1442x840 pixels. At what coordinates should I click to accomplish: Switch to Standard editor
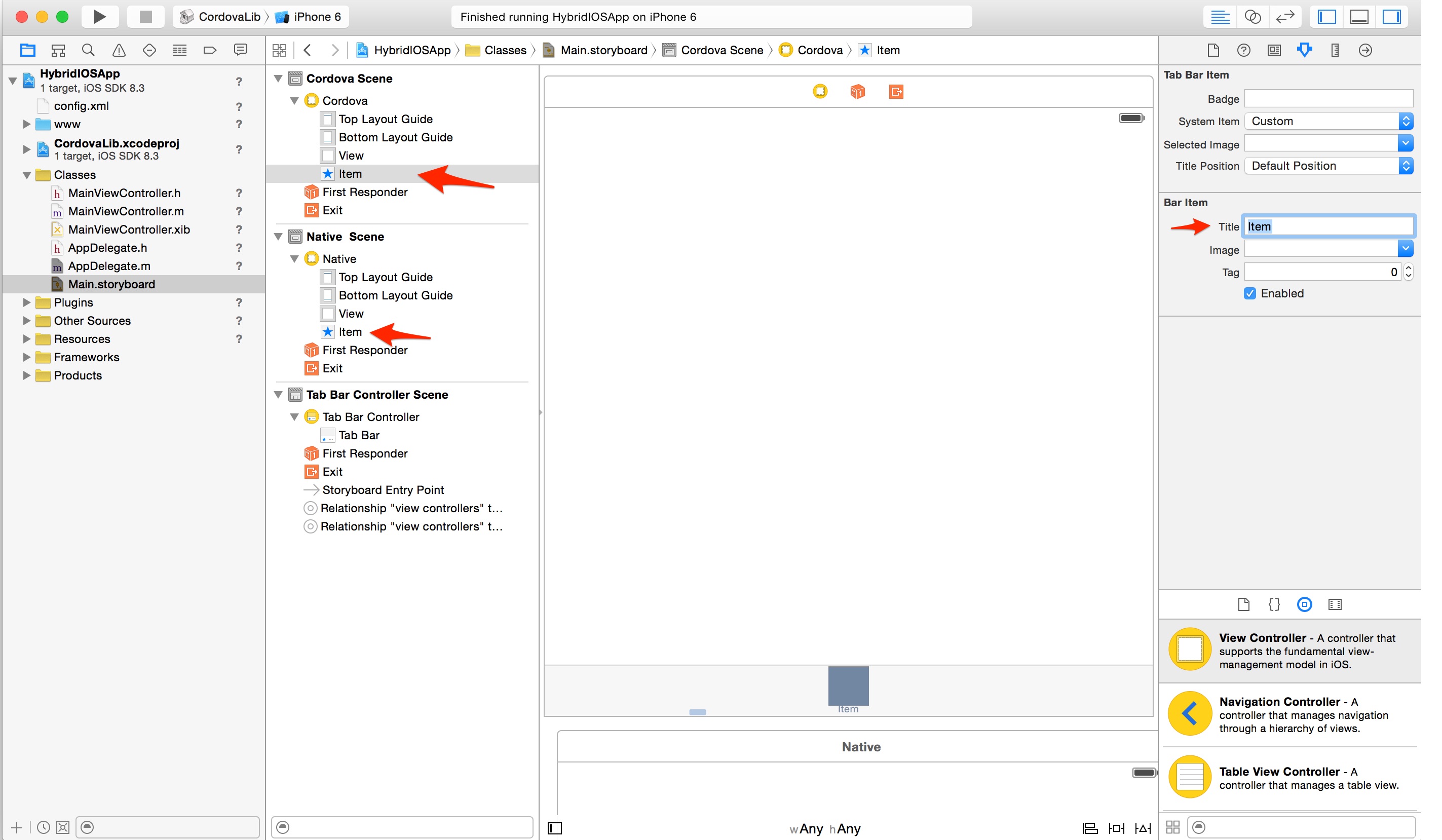click(x=1220, y=17)
